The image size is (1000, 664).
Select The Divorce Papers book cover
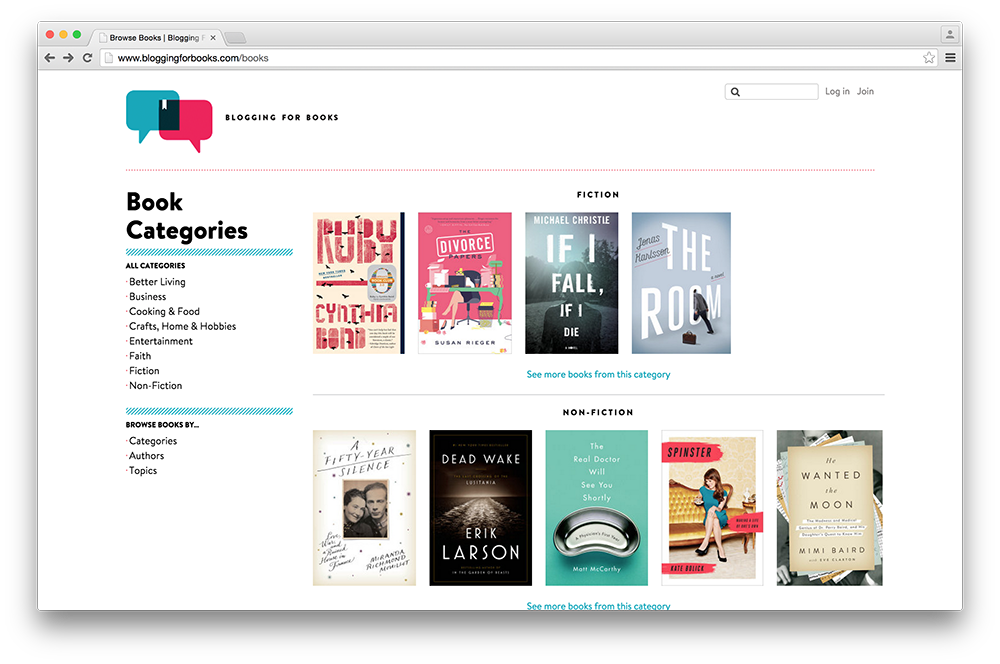[465, 283]
